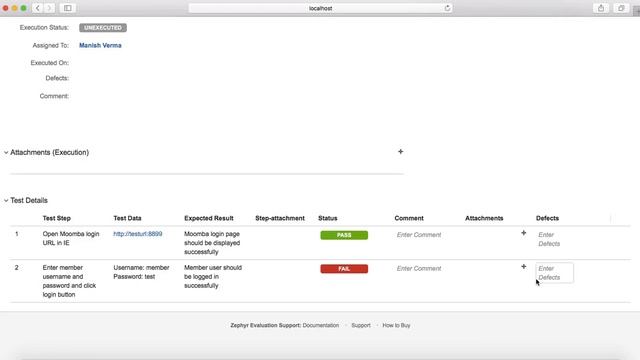Change PASS status of step 1
The image size is (640, 360).
point(344,235)
